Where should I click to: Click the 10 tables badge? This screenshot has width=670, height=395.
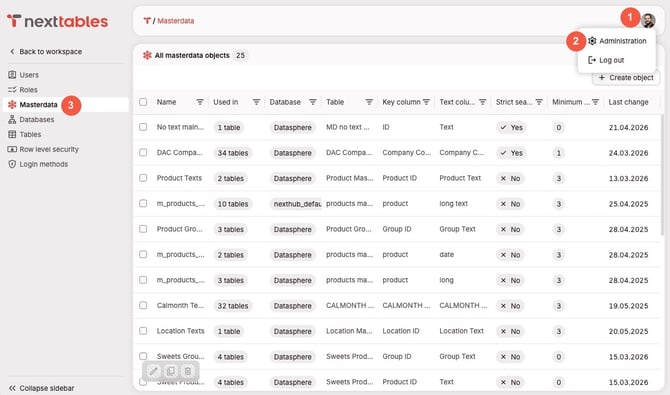(x=232, y=204)
